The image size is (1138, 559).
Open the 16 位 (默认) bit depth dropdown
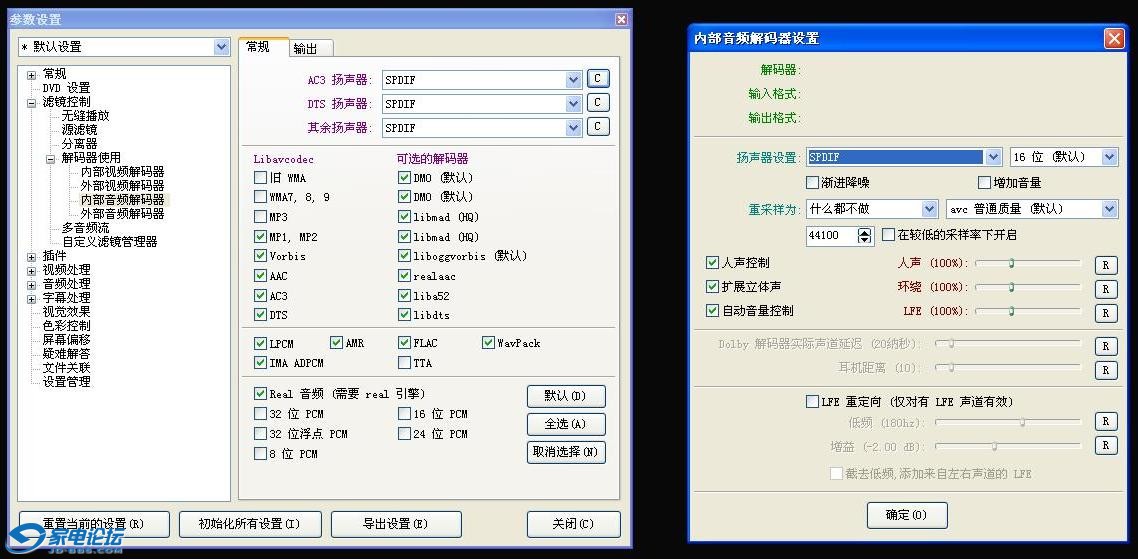pyautogui.click(x=1109, y=157)
